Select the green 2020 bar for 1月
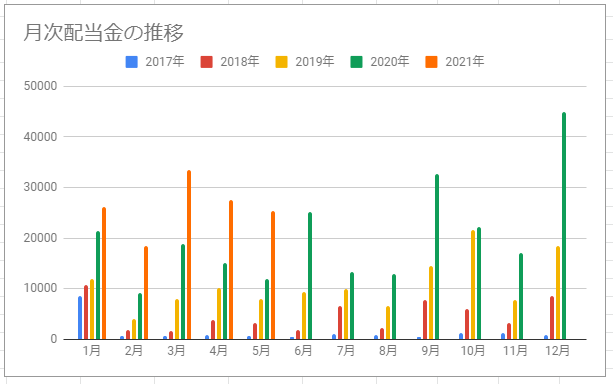Screen dimensions: 613x384 pyautogui.click(x=98, y=285)
